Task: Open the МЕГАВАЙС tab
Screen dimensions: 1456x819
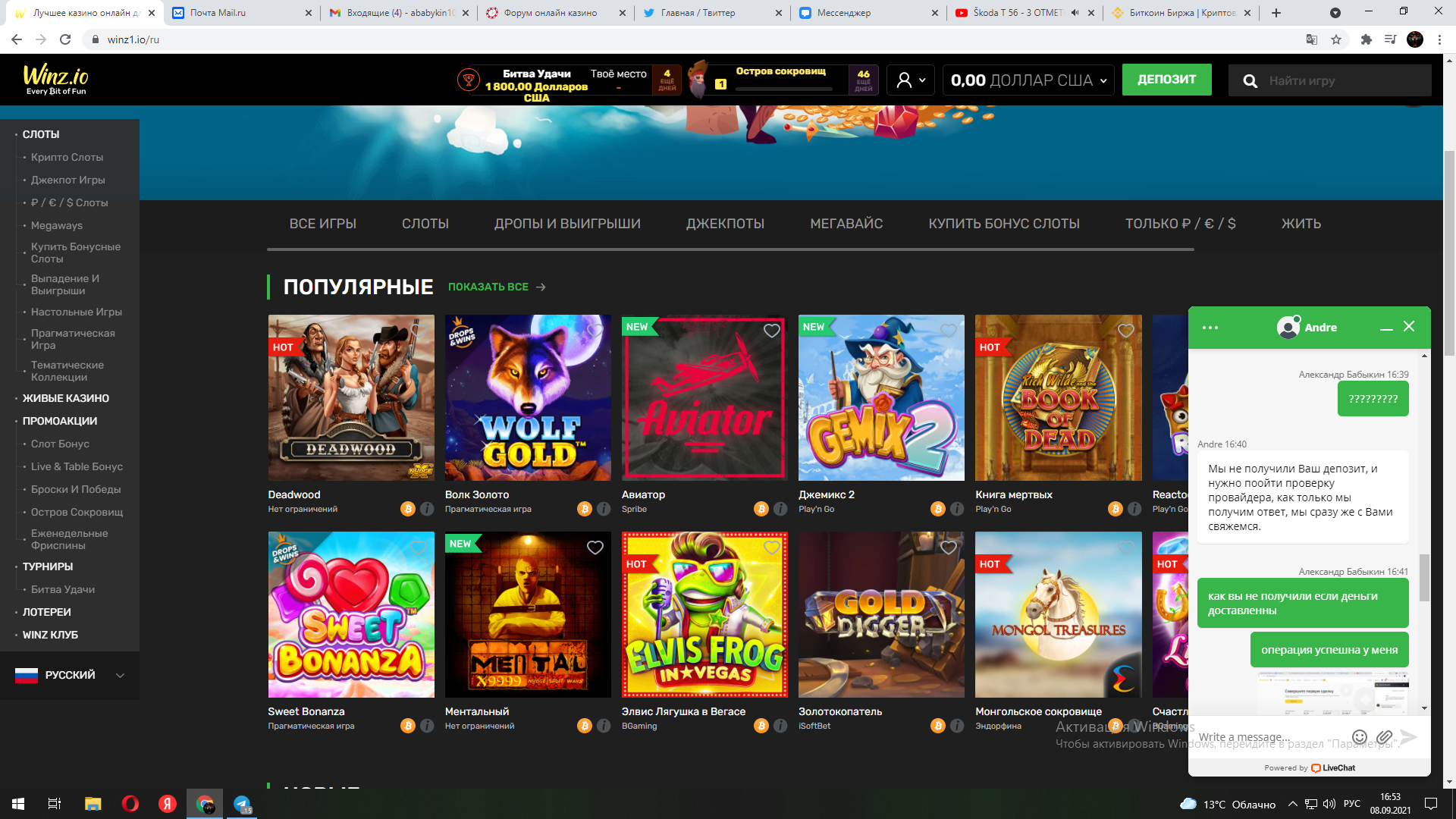Action: pyautogui.click(x=846, y=224)
